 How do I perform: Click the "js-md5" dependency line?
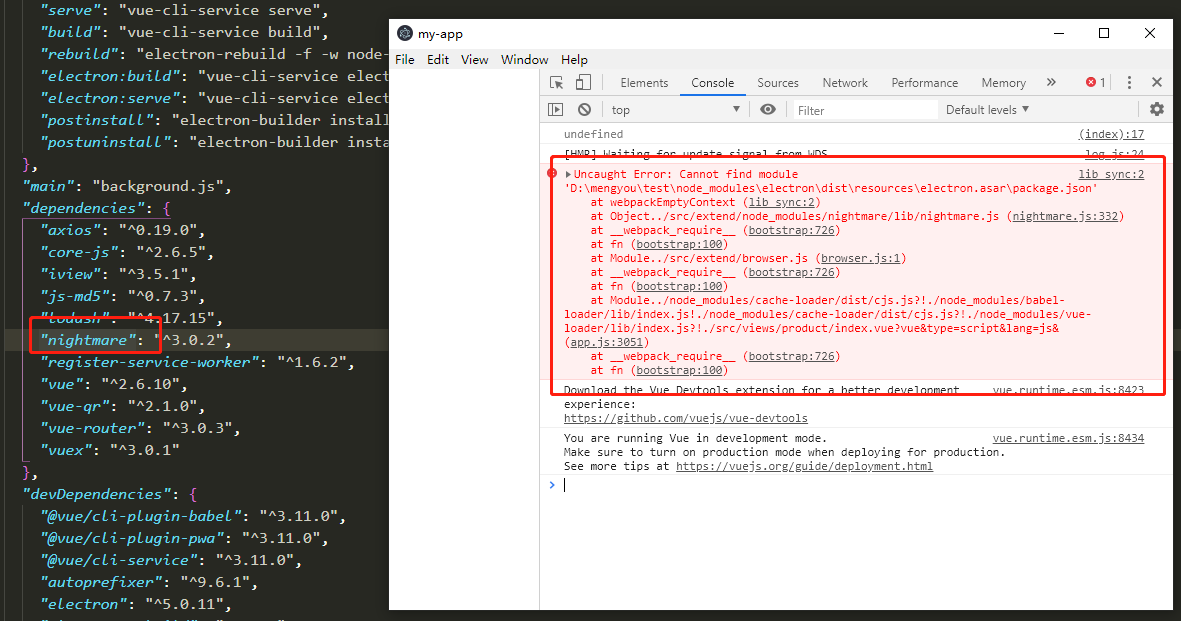click(x=122, y=296)
